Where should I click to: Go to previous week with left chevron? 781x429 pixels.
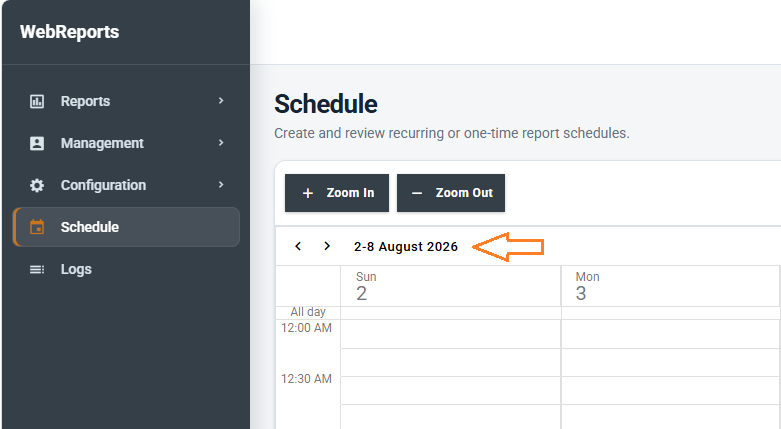click(x=298, y=246)
